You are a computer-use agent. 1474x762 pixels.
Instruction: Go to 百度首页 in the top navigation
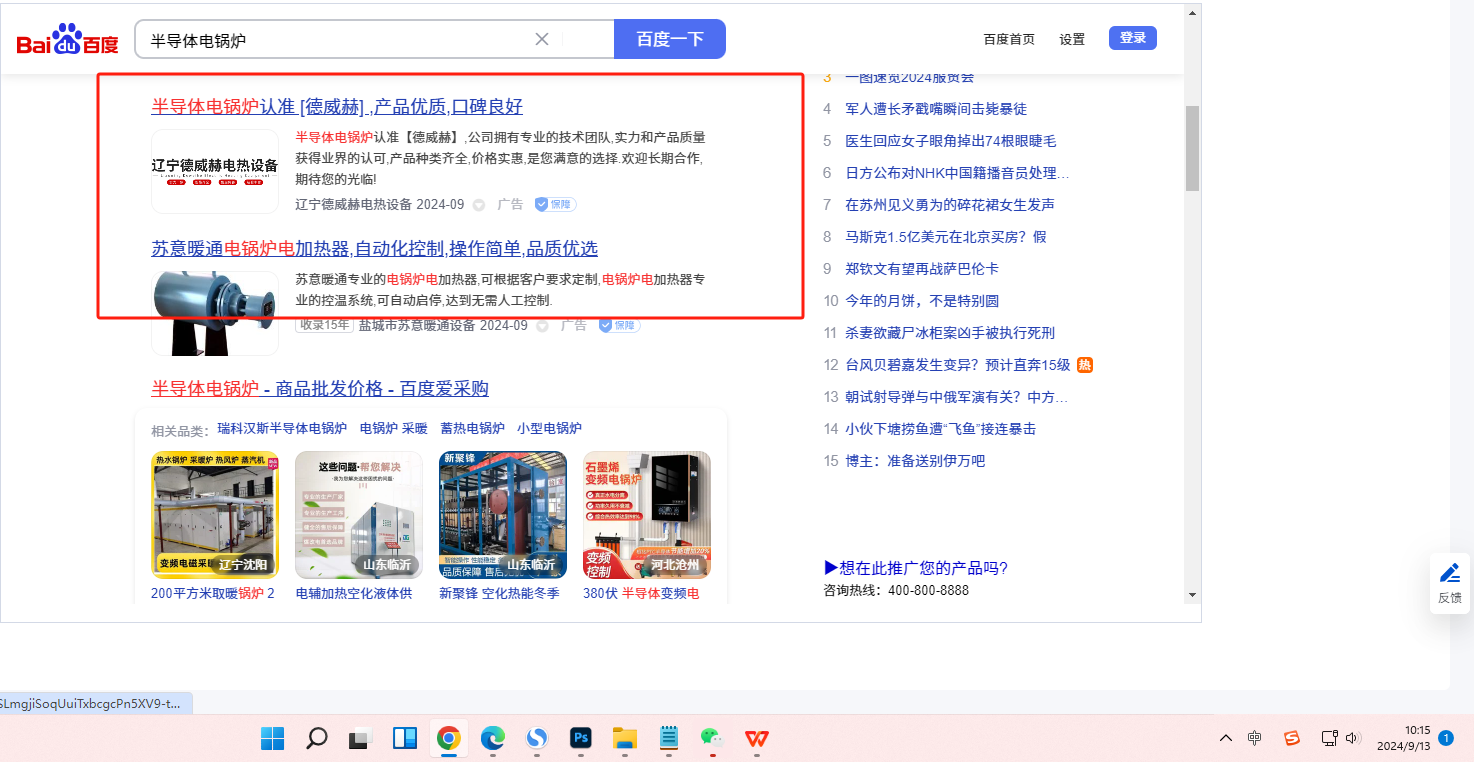tap(1009, 39)
